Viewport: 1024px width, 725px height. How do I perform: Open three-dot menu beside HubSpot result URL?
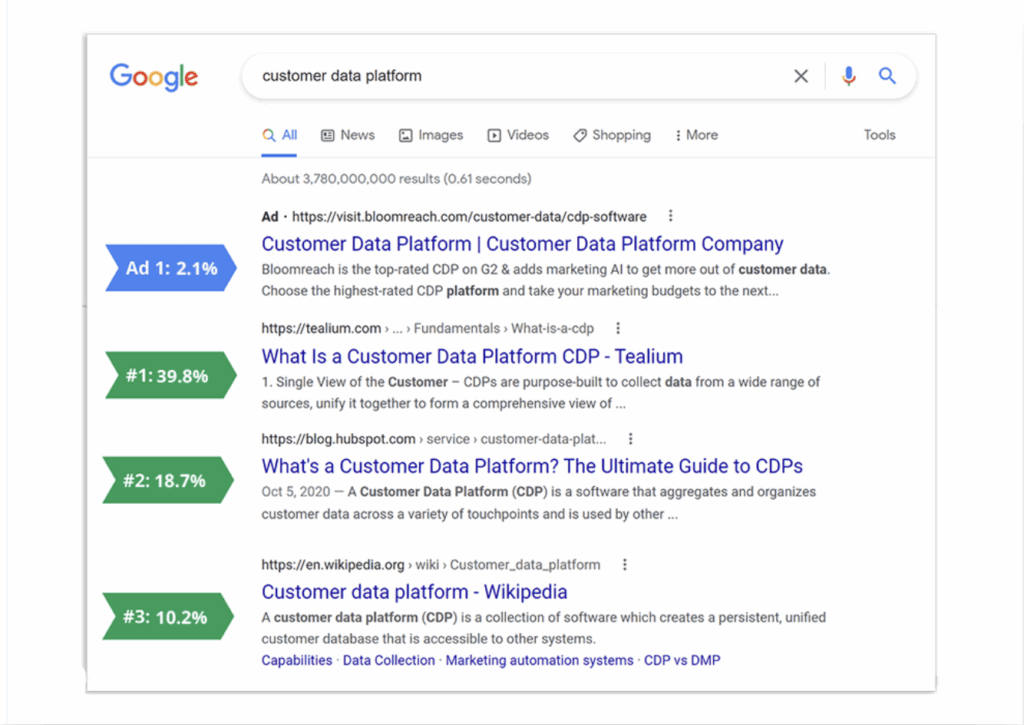[630, 439]
